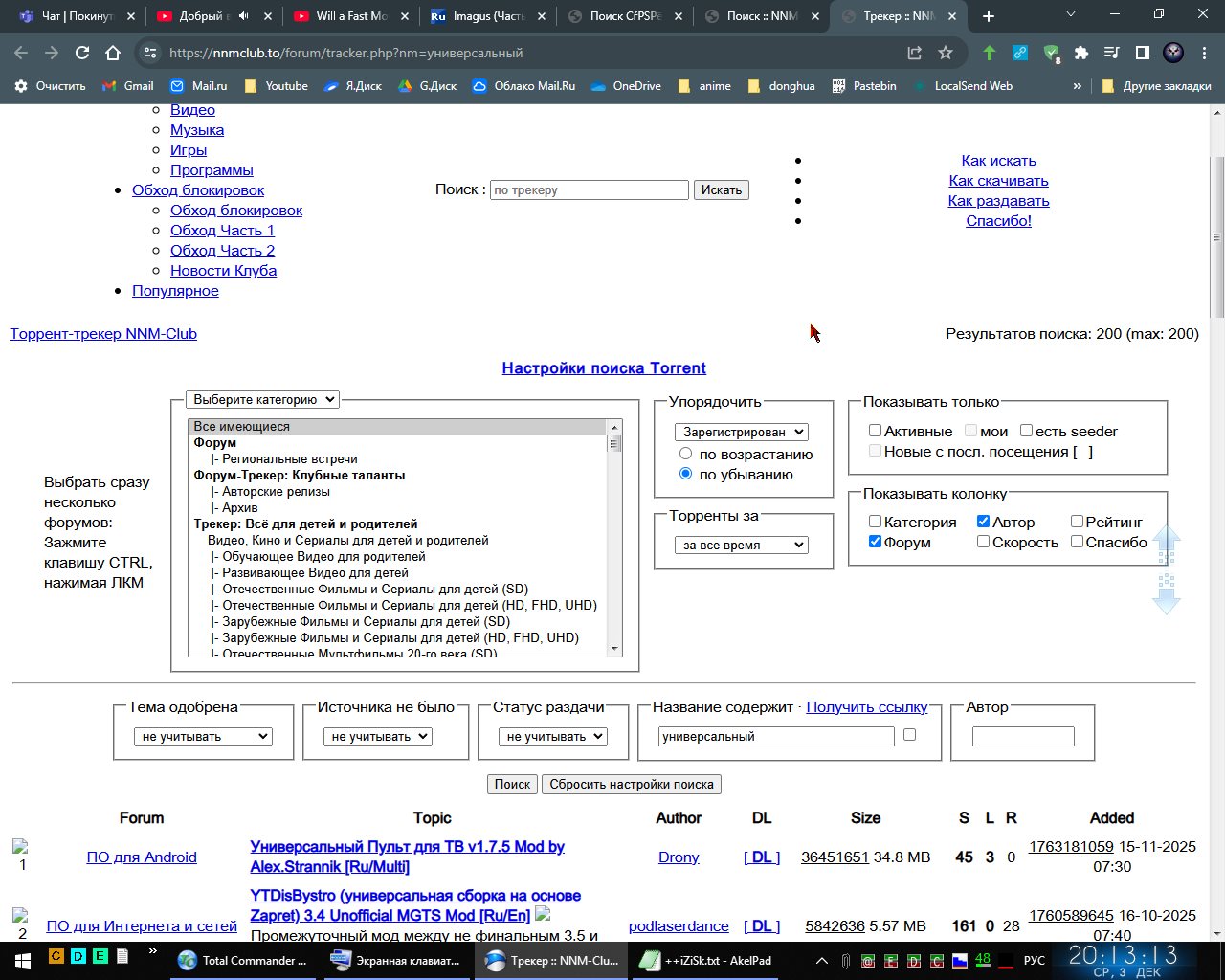Image resolution: width=1225 pixels, height=980 pixels.
Task: Open the browser extensions puzzle icon
Action: pos(1081,53)
